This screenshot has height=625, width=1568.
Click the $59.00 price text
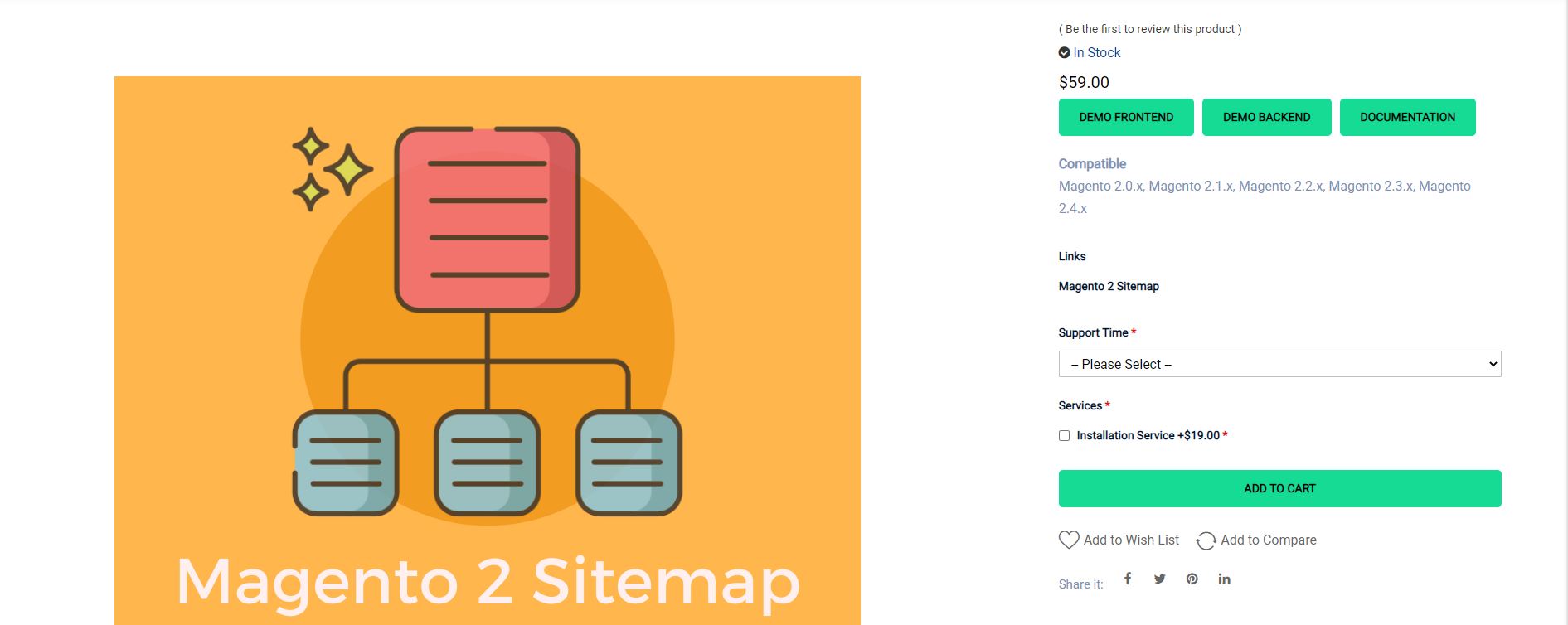pos(1084,82)
